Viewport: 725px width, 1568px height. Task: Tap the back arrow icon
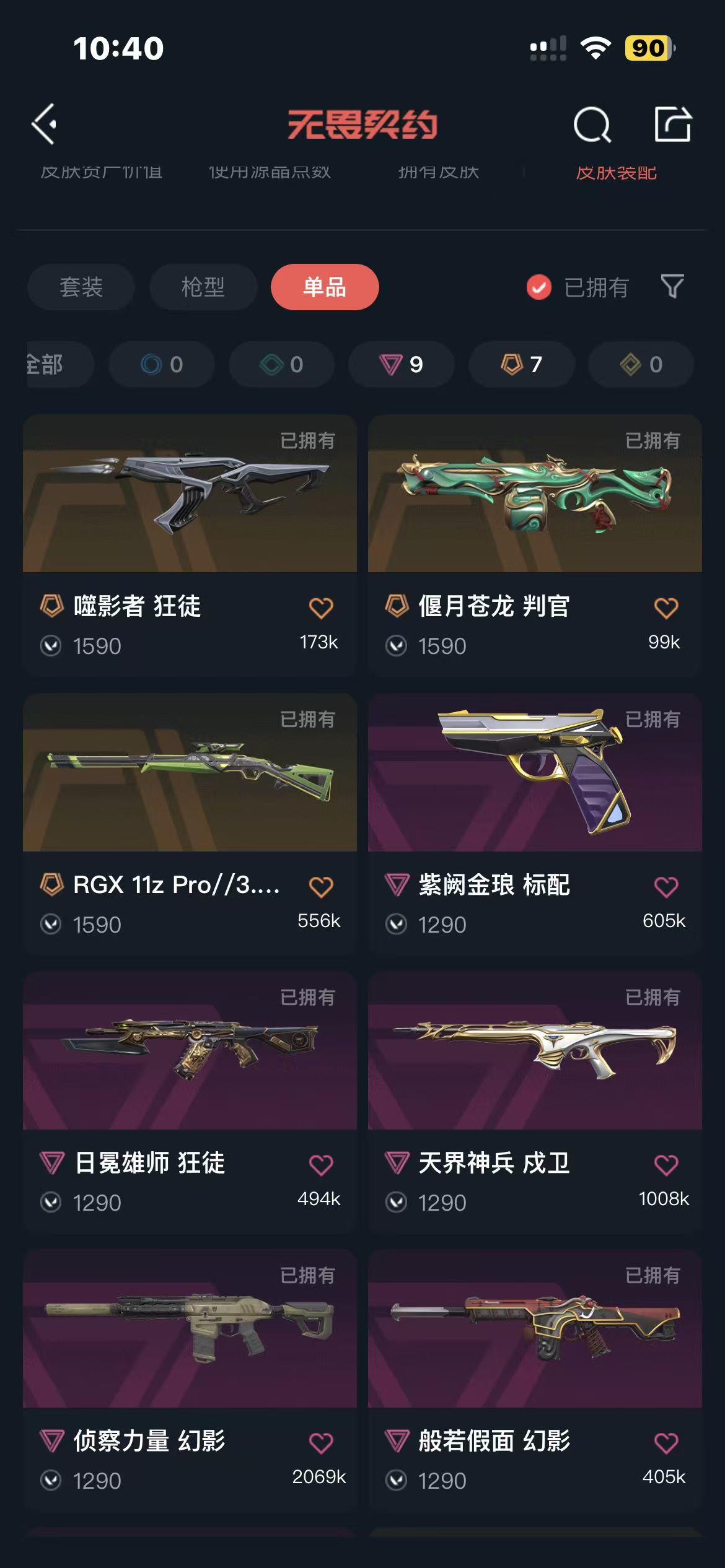(45, 124)
